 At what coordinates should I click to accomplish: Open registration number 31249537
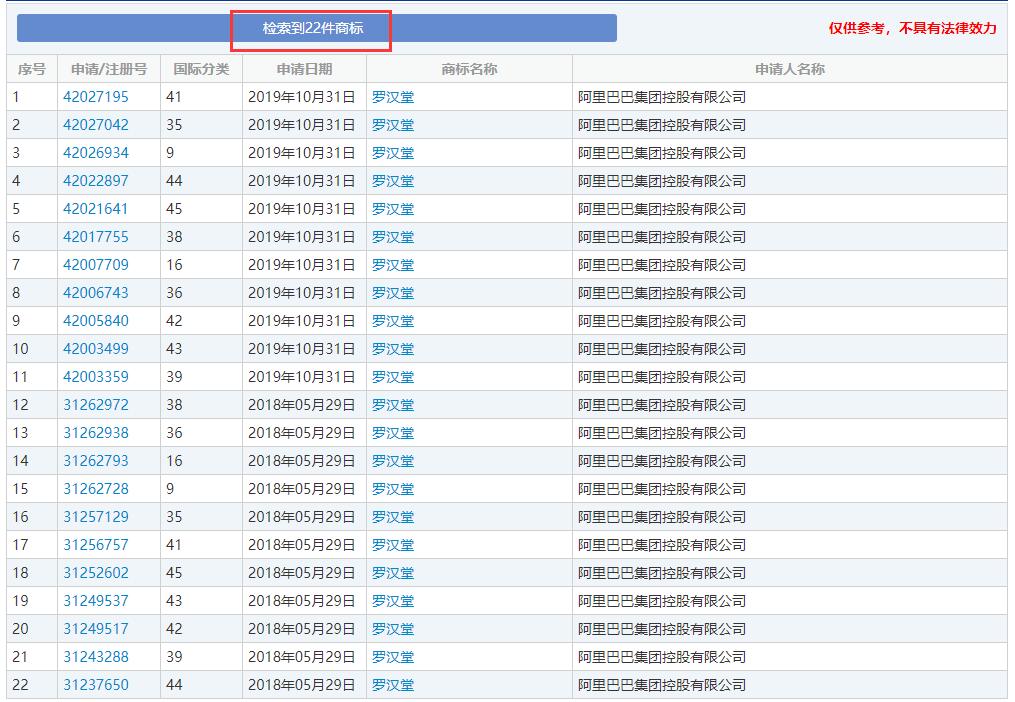(x=96, y=601)
